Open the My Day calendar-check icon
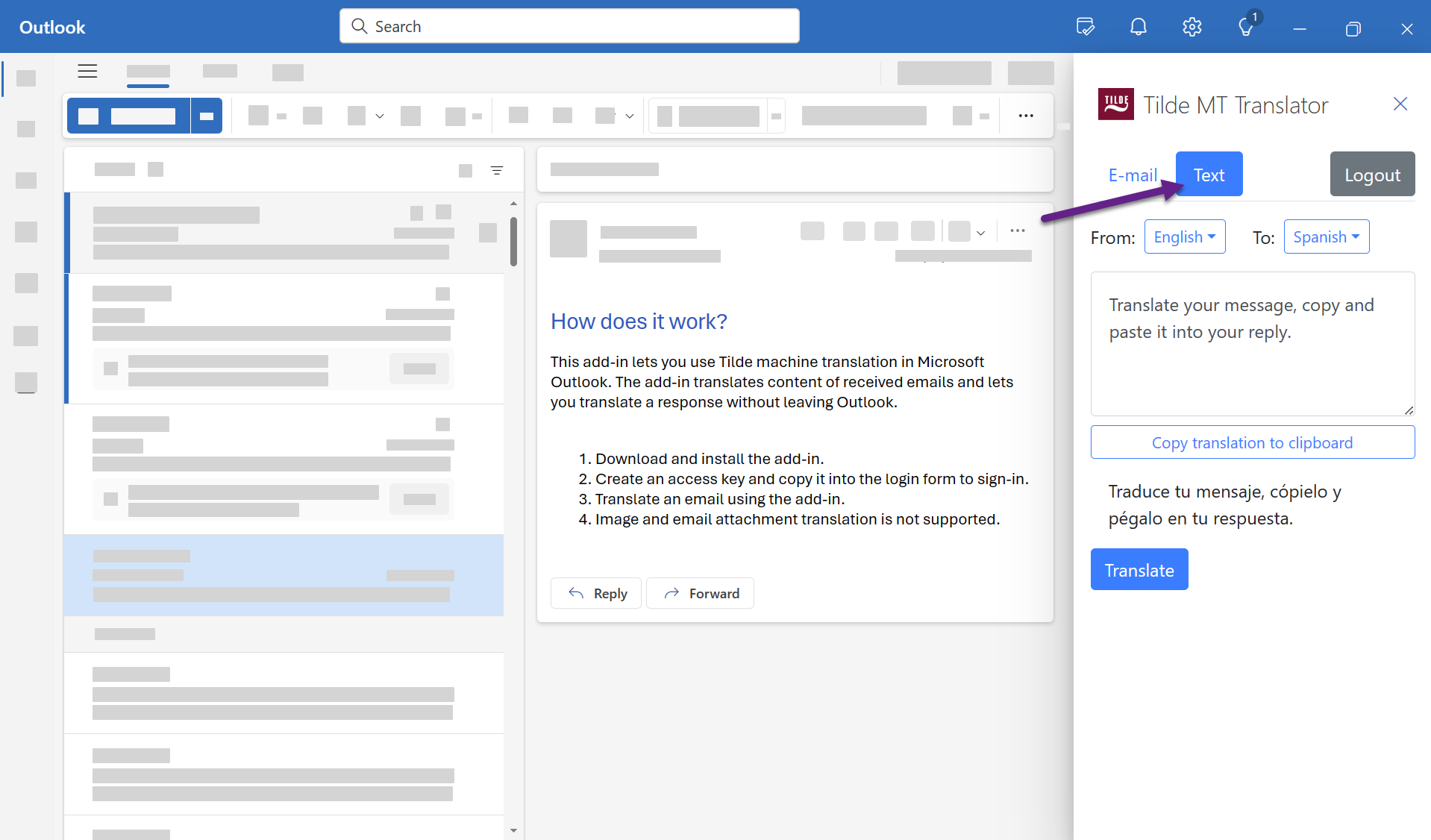This screenshot has width=1431, height=840. click(x=1086, y=27)
